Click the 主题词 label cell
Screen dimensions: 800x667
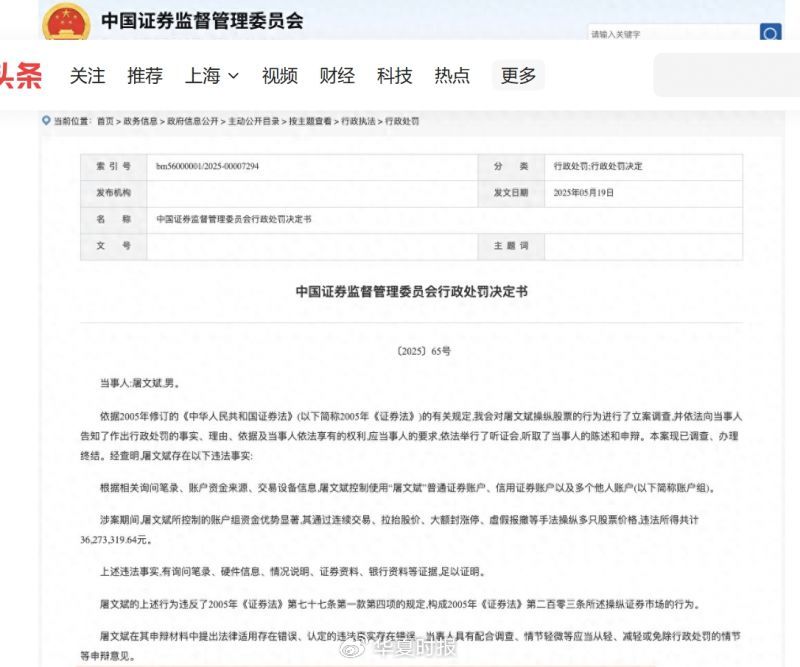coord(511,246)
